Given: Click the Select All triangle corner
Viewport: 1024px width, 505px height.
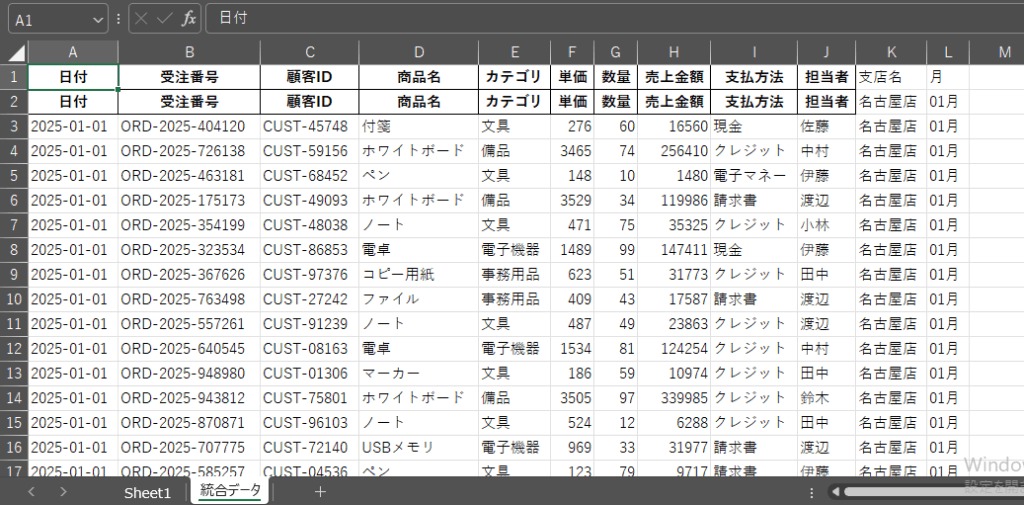Looking at the screenshot, I should (x=15, y=53).
